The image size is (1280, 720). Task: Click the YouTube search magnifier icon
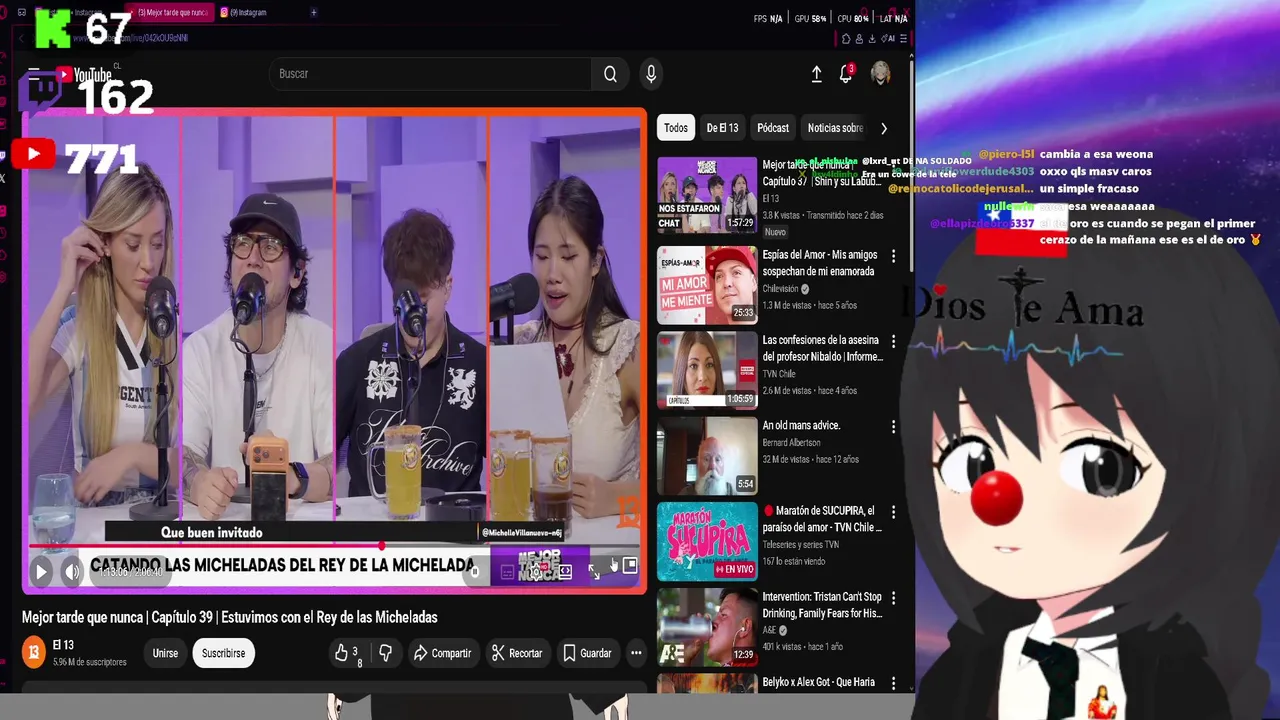click(x=610, y=74)
